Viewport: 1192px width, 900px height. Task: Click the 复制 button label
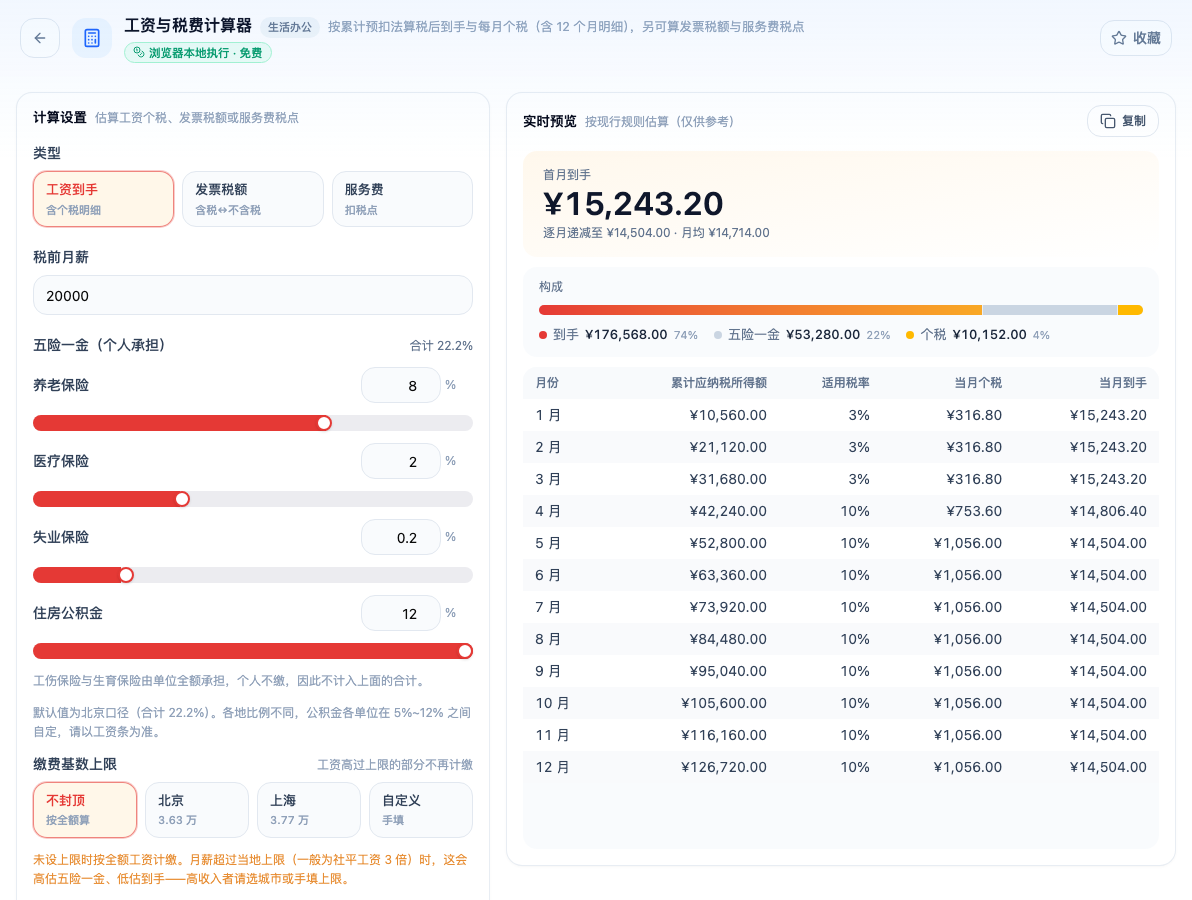(x=1133, y=121)
